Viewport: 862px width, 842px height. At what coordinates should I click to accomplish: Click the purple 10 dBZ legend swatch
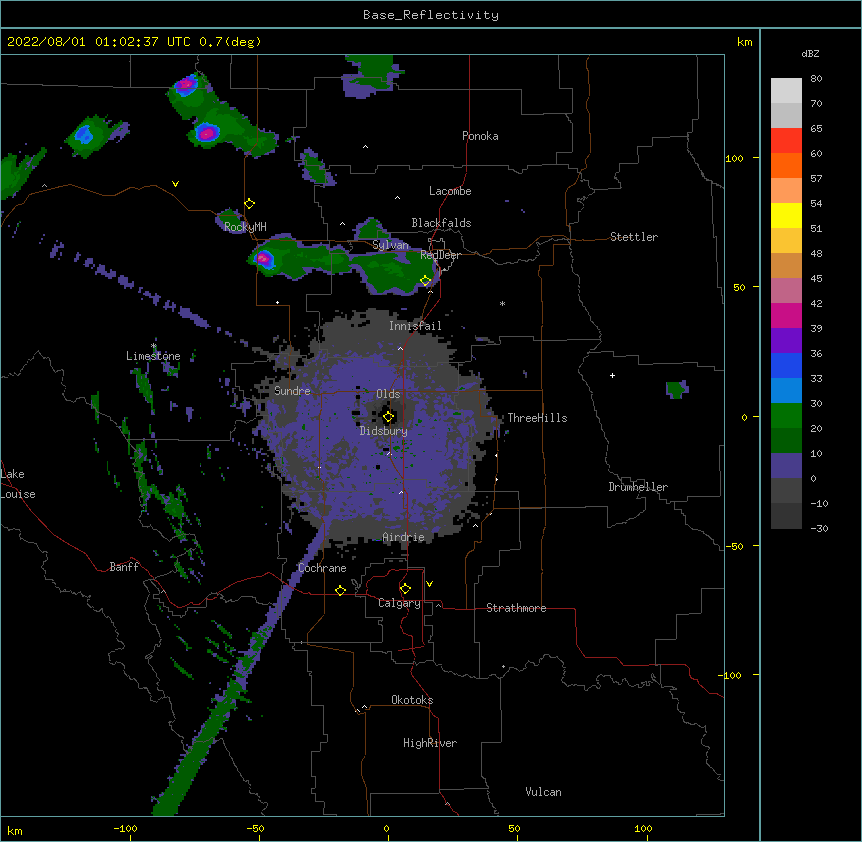coord(786,466)
